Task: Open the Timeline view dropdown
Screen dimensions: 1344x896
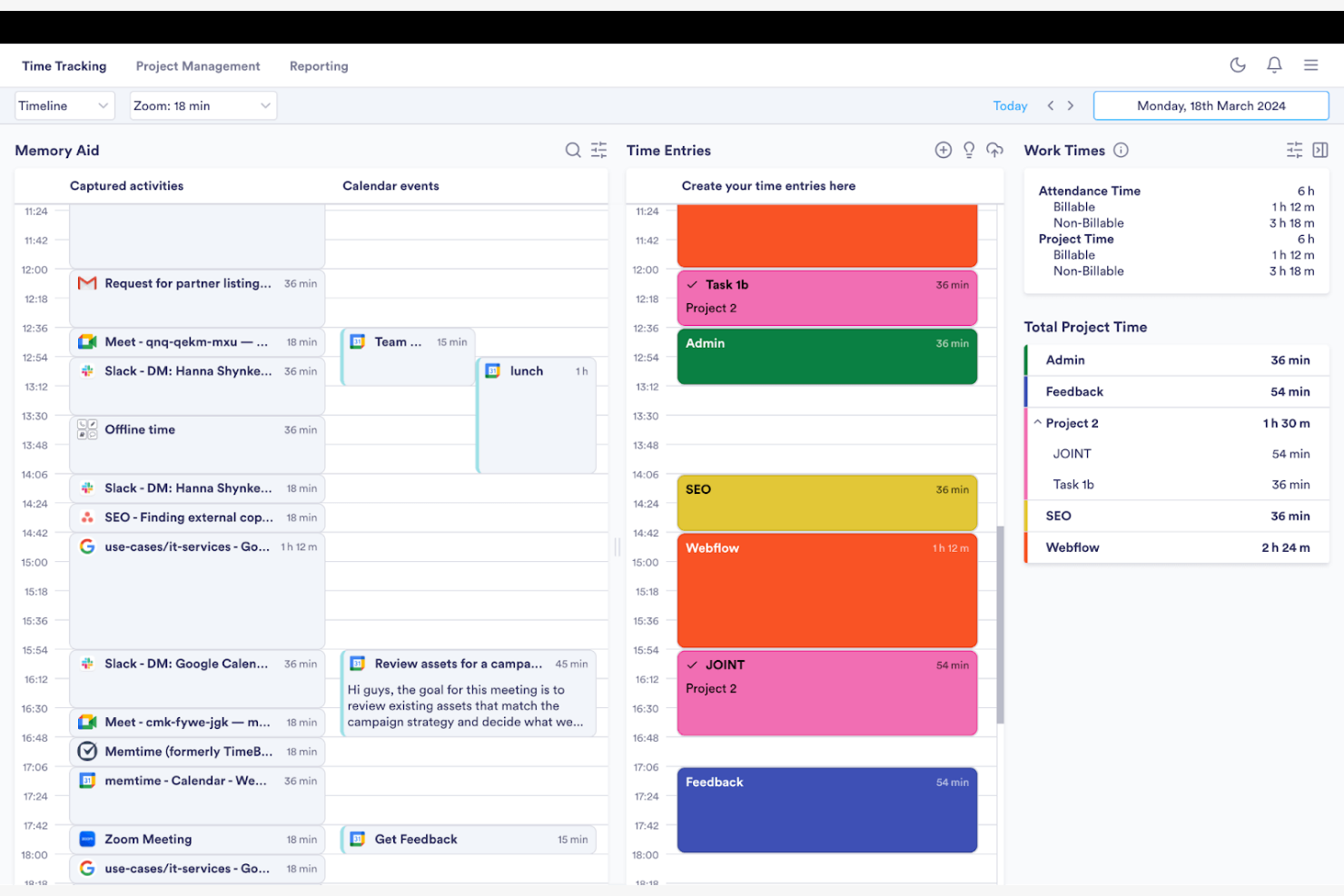Action: coord(64,105)
